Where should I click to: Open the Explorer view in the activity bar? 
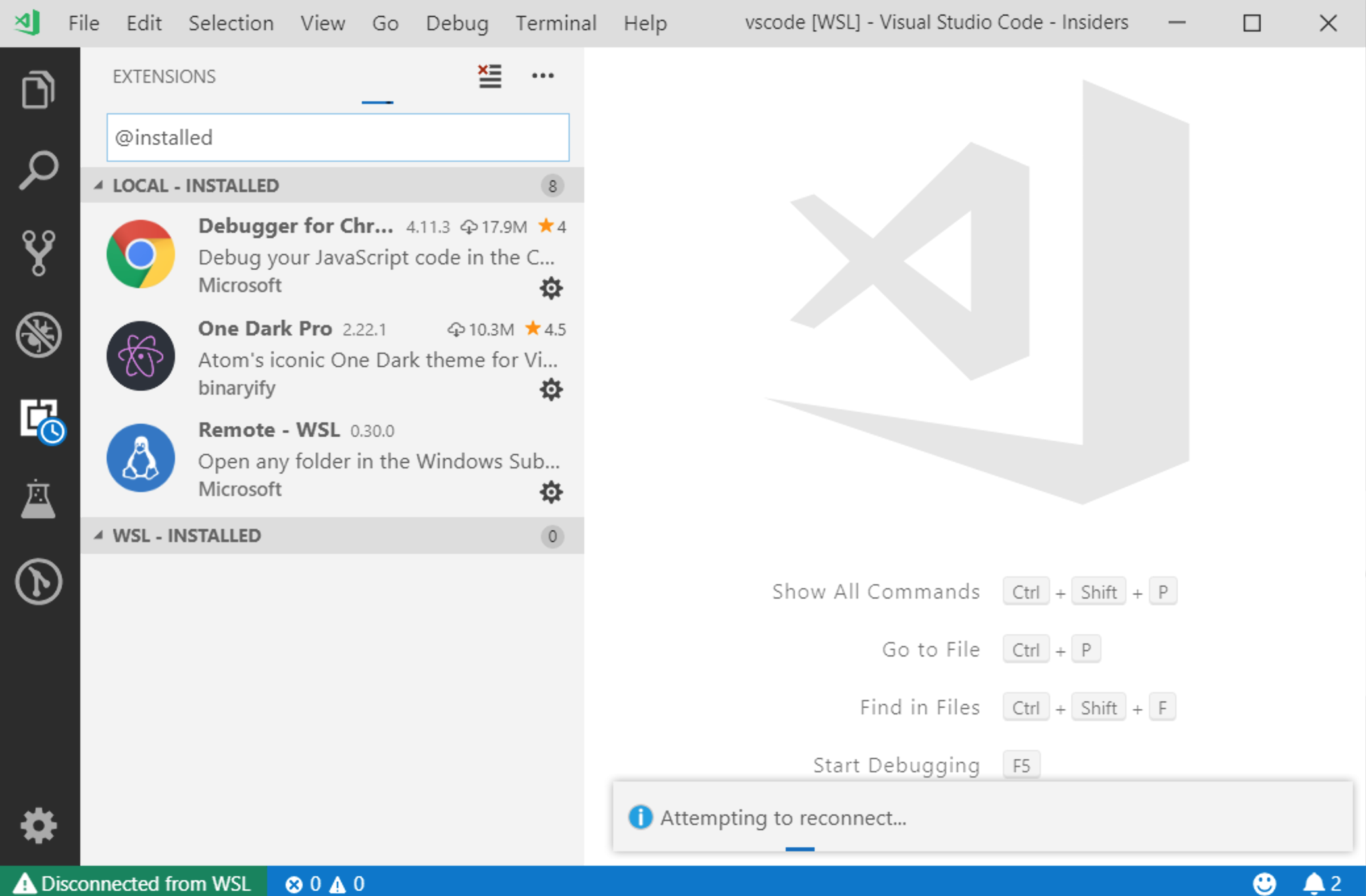click(x=38, y=89)
